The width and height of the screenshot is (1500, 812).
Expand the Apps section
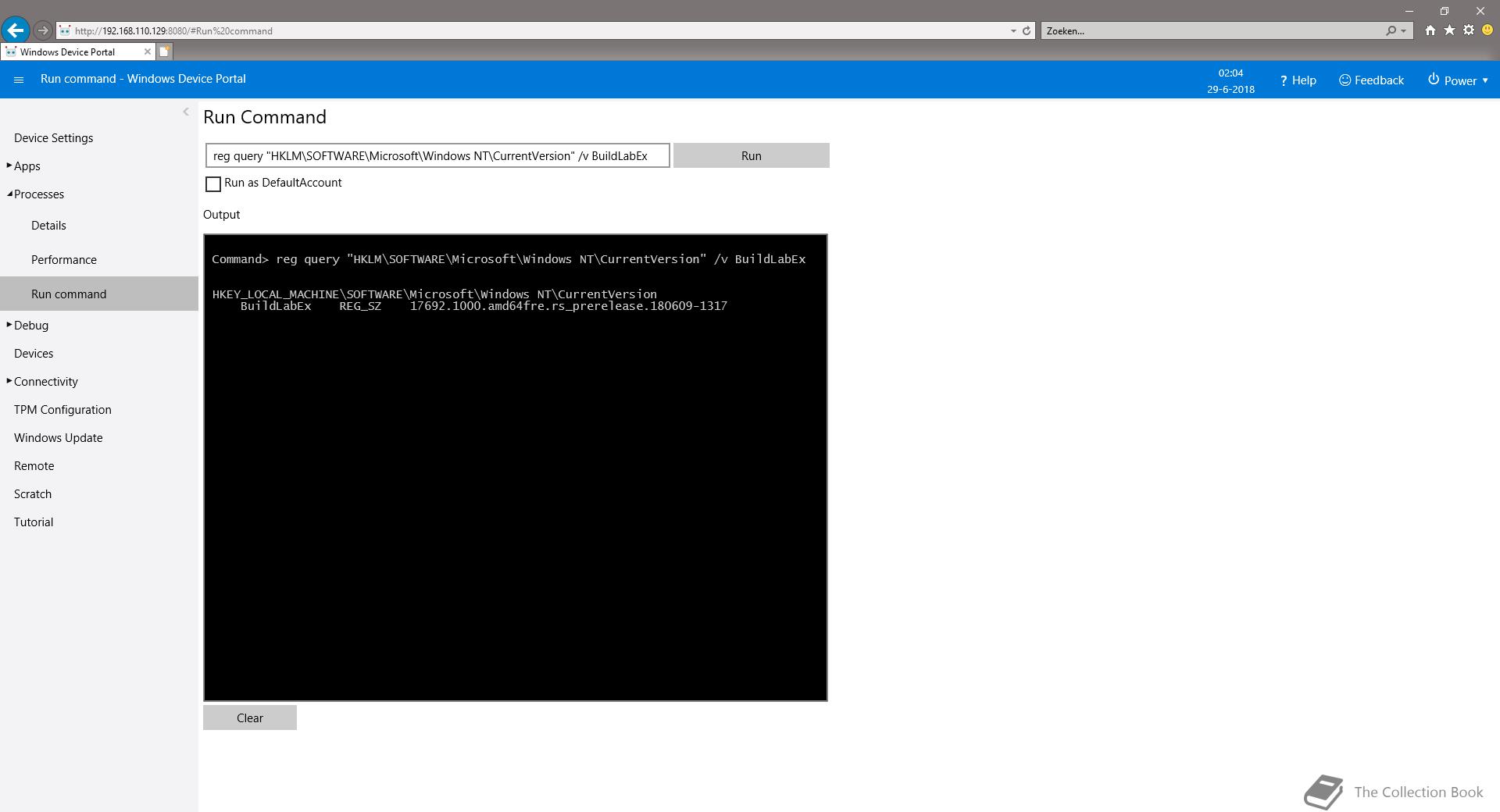pos(9,166)
